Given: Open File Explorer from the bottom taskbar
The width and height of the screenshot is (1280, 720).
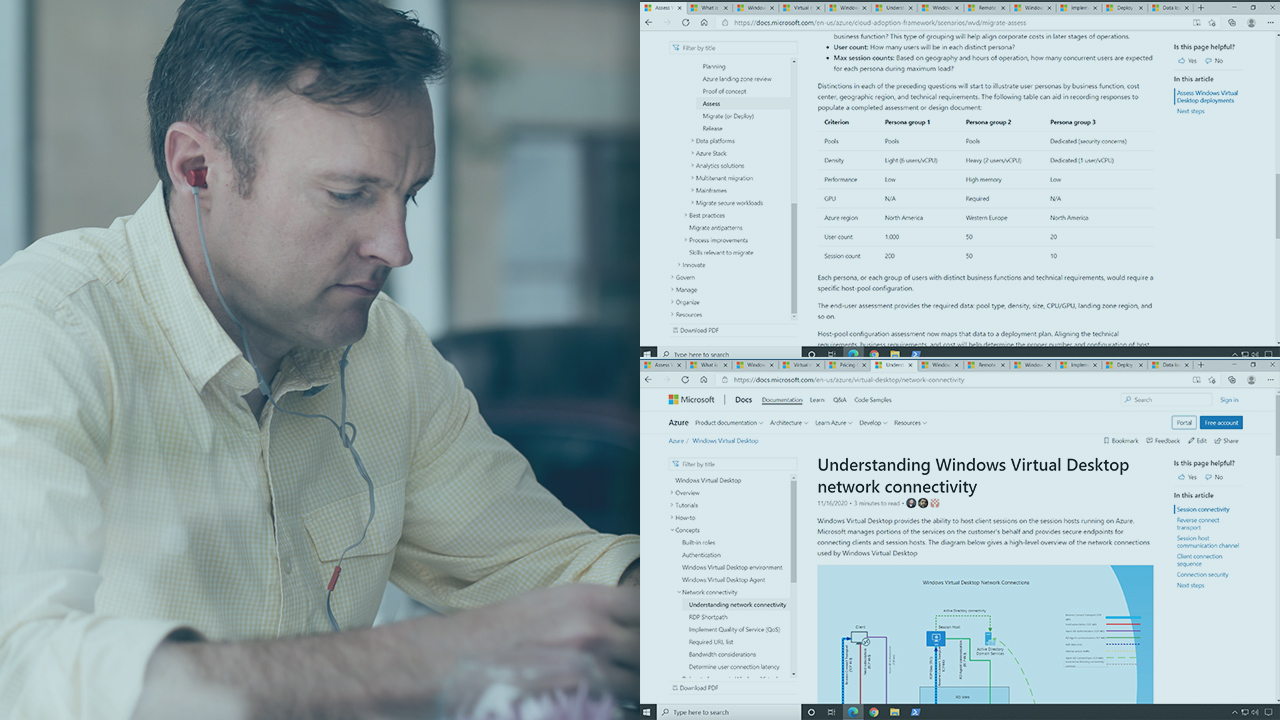Looking at the screenshot, I should (x=894, y=712).
